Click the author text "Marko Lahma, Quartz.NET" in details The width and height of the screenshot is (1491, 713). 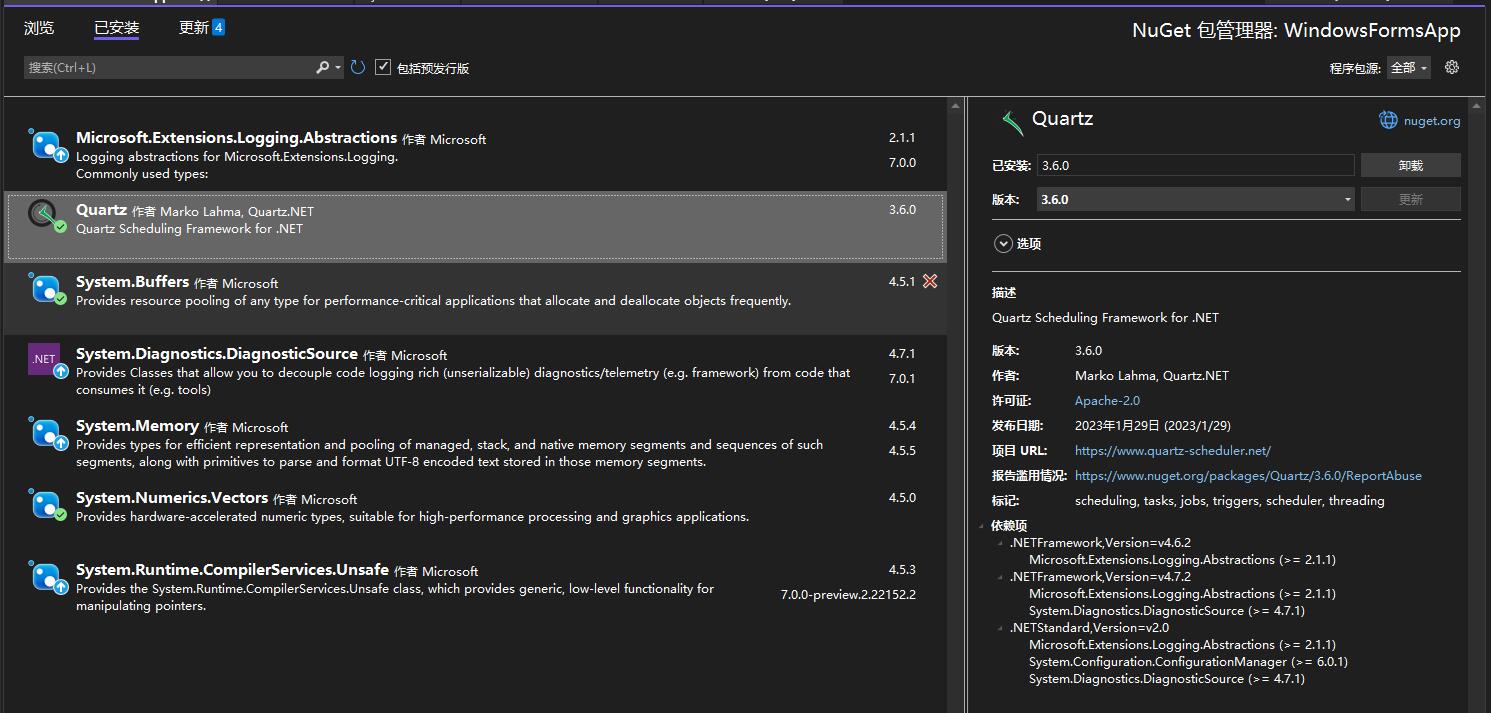[x=1152, y=376]
